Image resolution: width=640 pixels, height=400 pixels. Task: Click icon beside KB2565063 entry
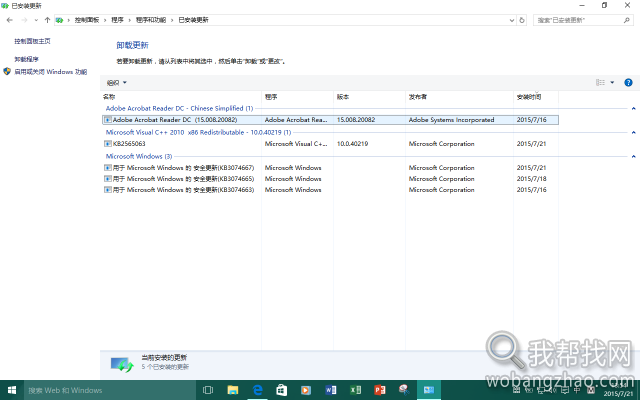(108, 144)
